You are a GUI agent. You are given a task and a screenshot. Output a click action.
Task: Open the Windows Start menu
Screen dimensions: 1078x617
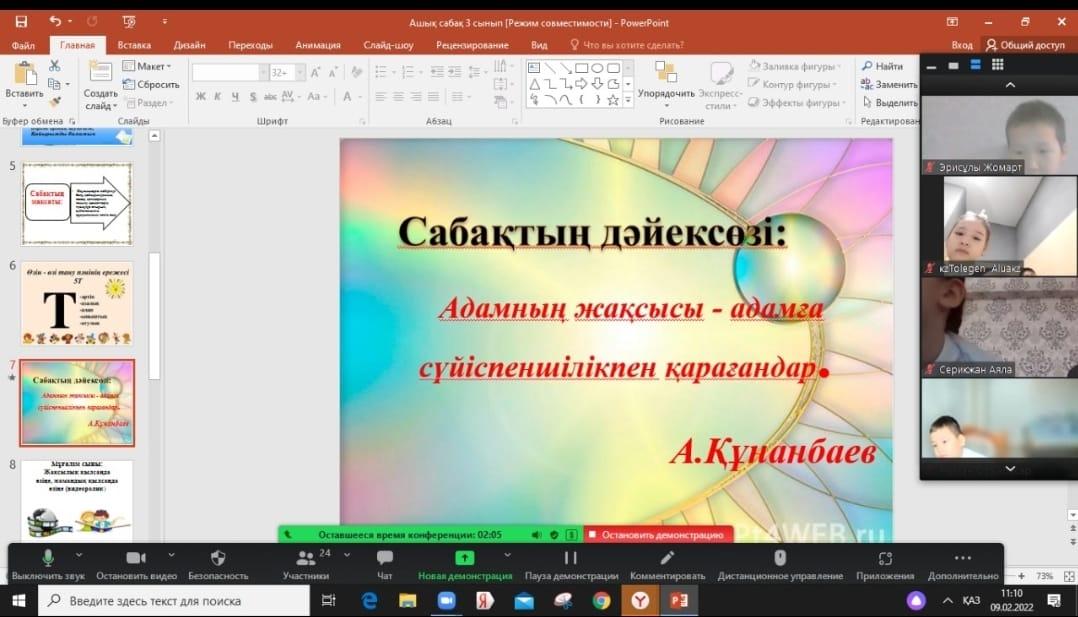click(x=19, y=600)
